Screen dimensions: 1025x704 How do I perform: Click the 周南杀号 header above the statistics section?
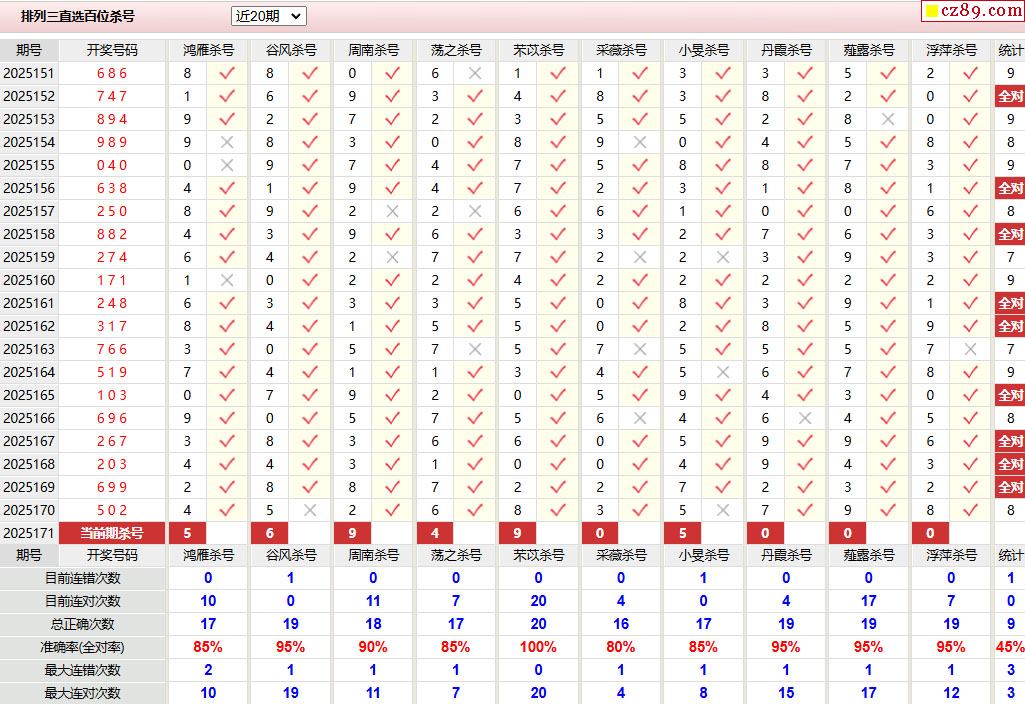[x=373, y=556]
